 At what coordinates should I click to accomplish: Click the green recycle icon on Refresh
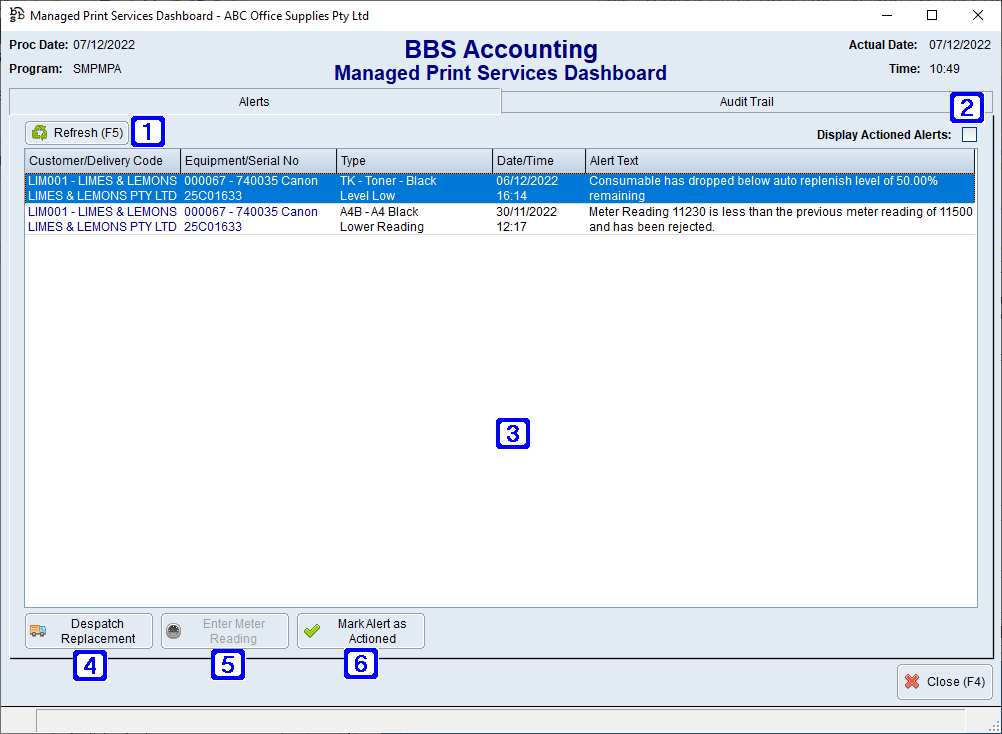(40, 132)
